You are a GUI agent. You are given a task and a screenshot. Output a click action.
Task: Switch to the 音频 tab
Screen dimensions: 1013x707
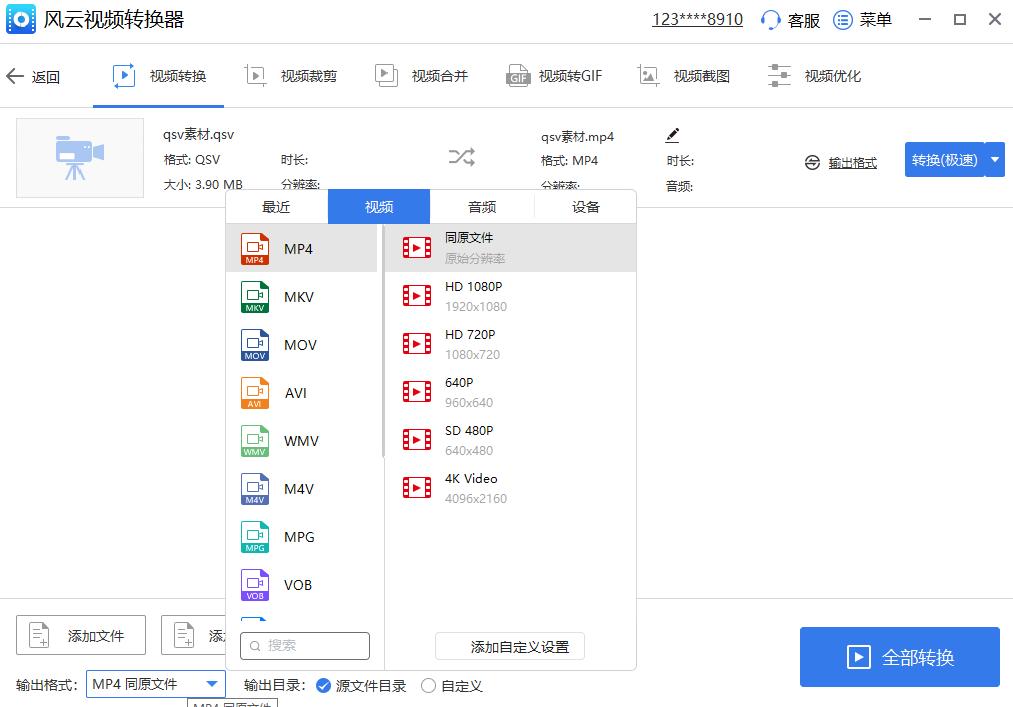pos(481,207)
